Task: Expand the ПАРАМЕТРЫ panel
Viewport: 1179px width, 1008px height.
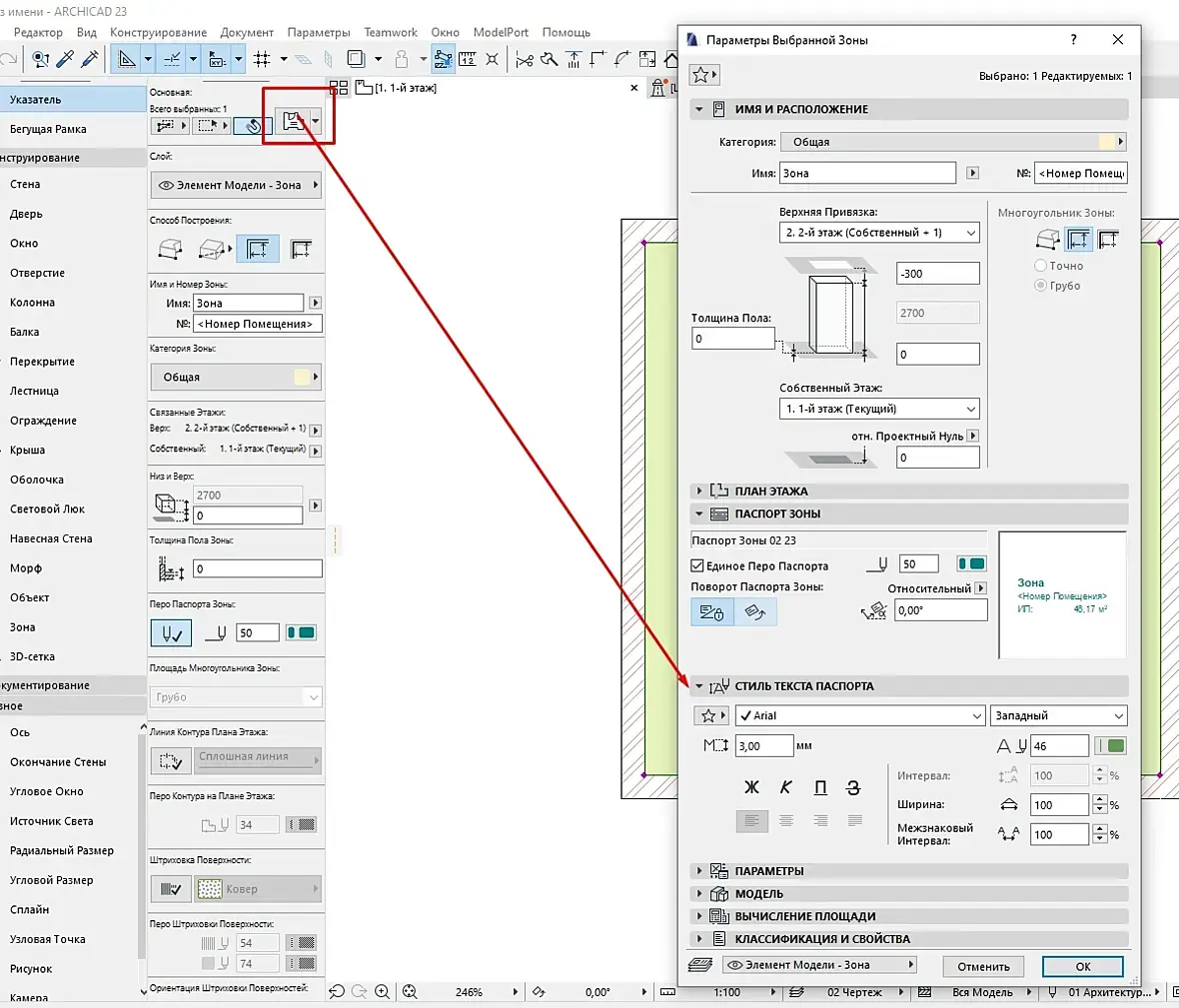Action: point(698,870)
